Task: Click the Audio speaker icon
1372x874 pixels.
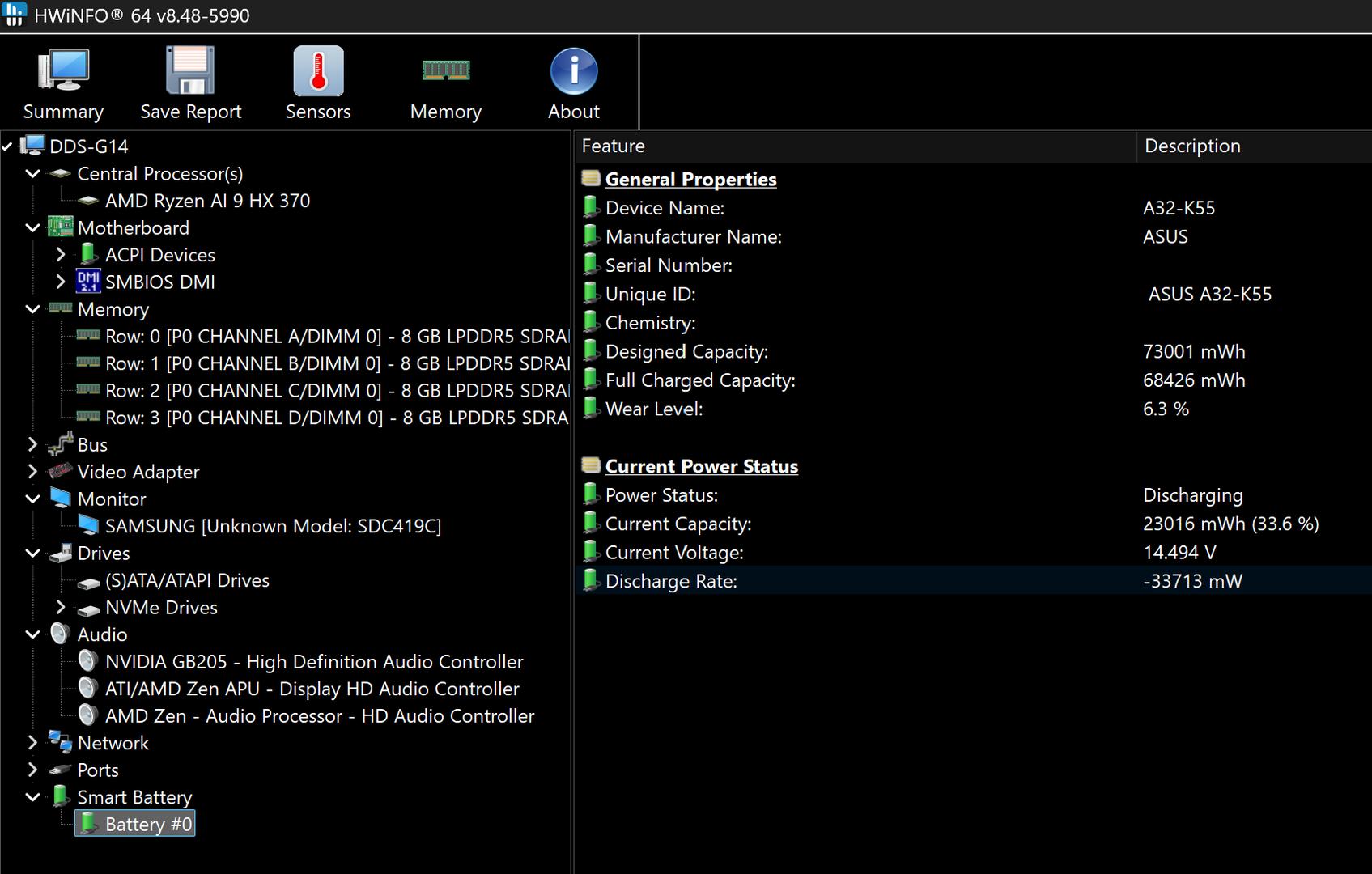Action: (60, 634)
